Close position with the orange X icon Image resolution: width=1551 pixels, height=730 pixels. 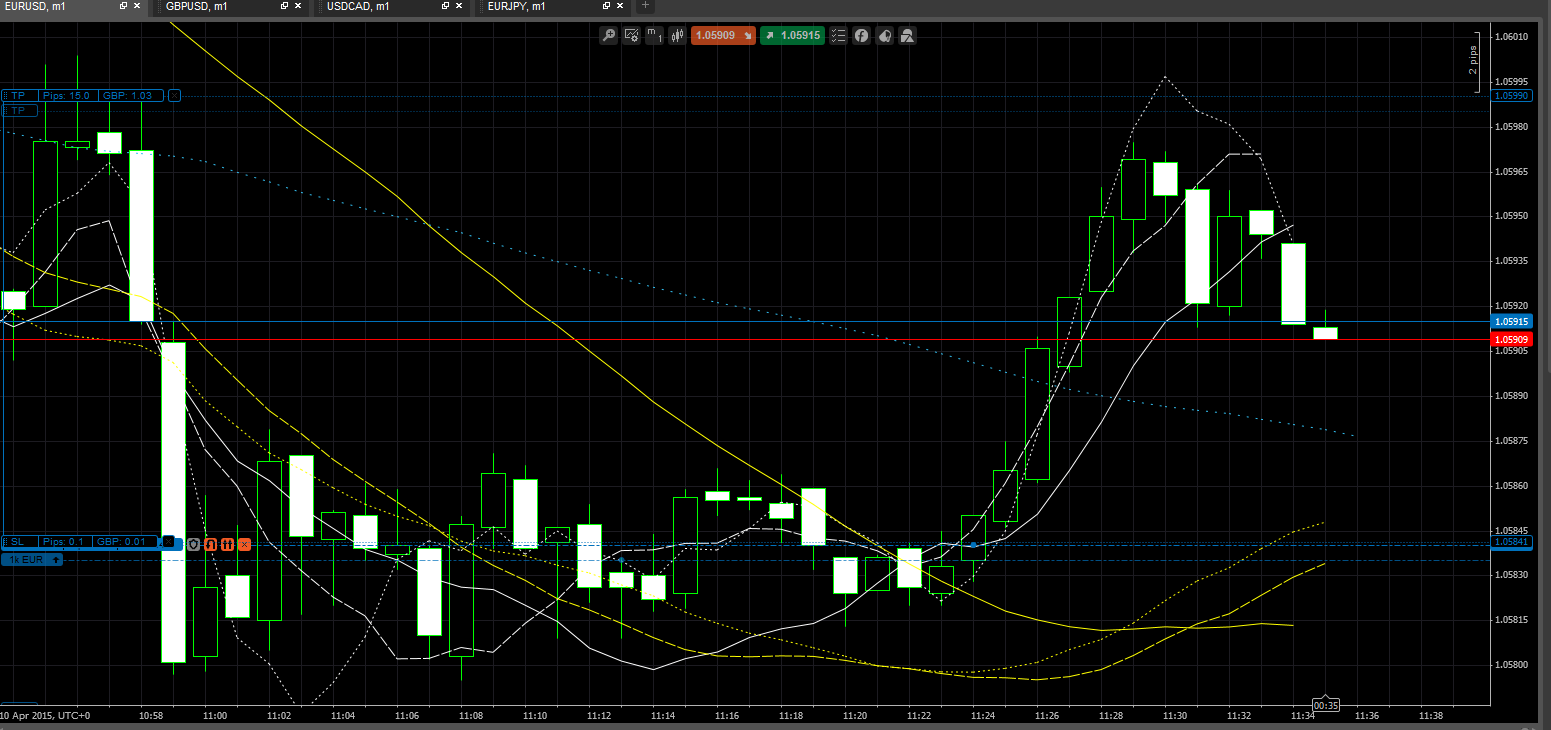point(244,544)
